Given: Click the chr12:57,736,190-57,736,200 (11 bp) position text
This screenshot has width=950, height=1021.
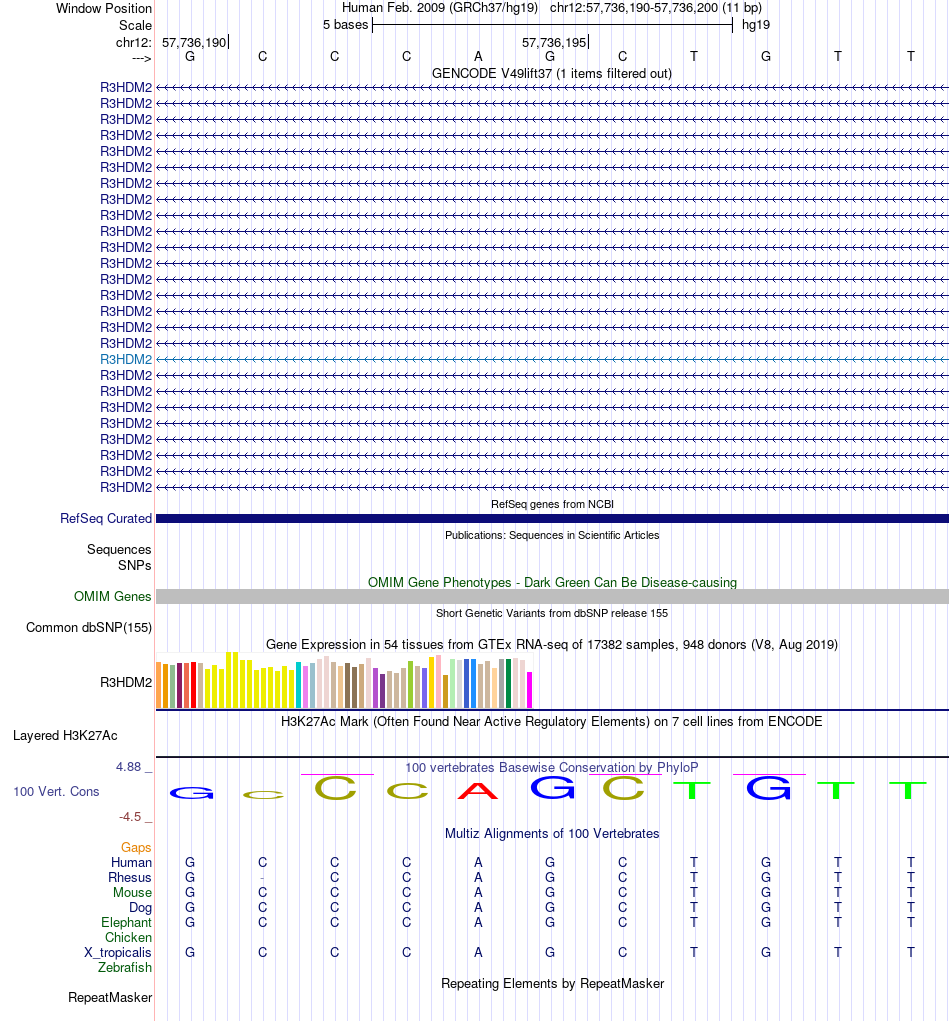Looking at the screenshot, I should (x=656, y=8).
